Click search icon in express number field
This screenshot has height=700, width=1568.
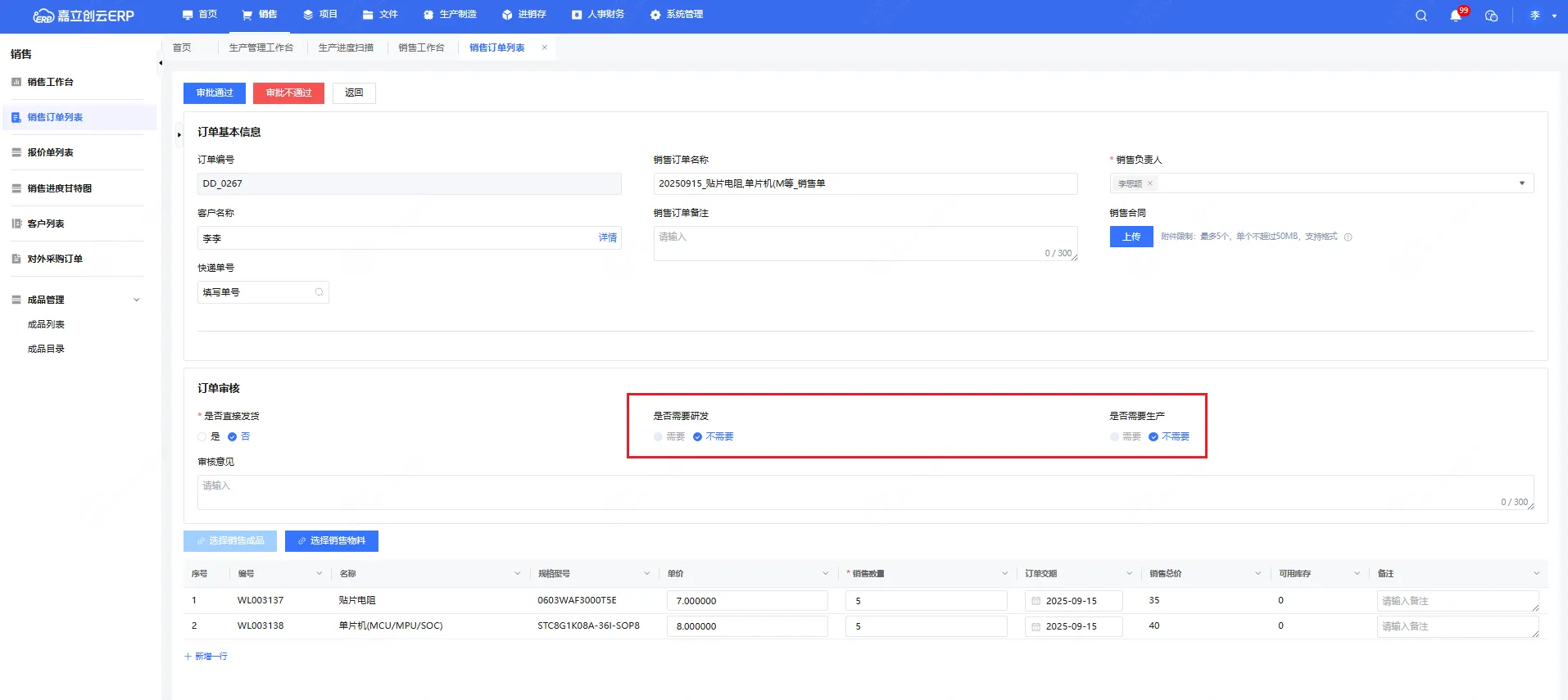pos(319,292)
